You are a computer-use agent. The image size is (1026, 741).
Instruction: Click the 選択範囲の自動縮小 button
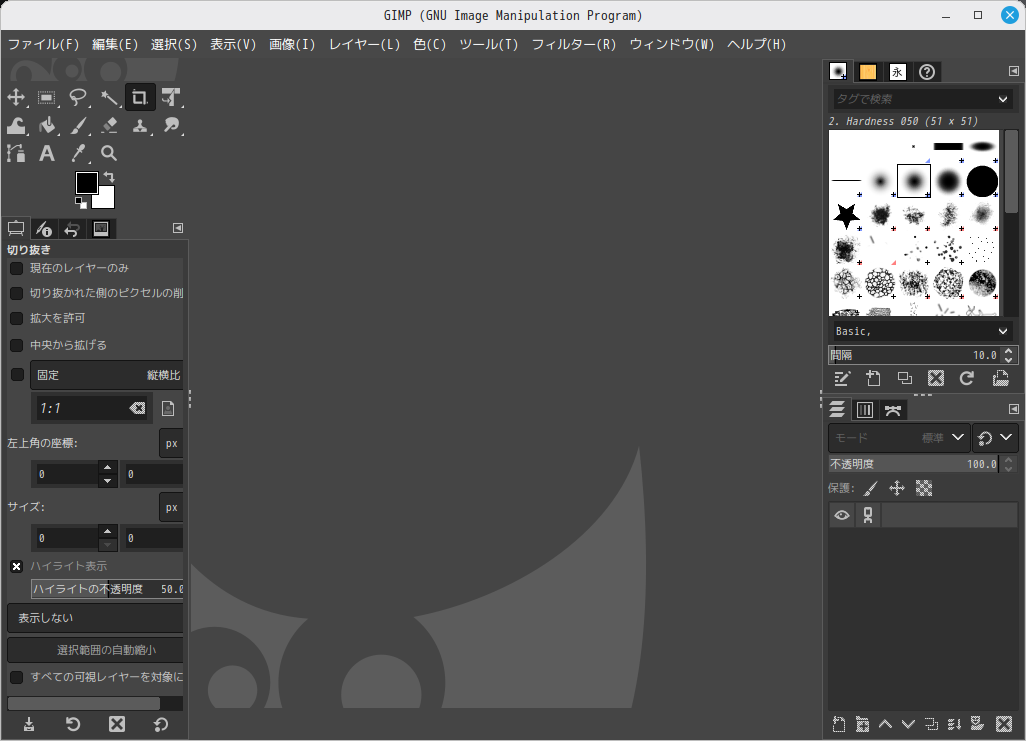pos(95,650)
